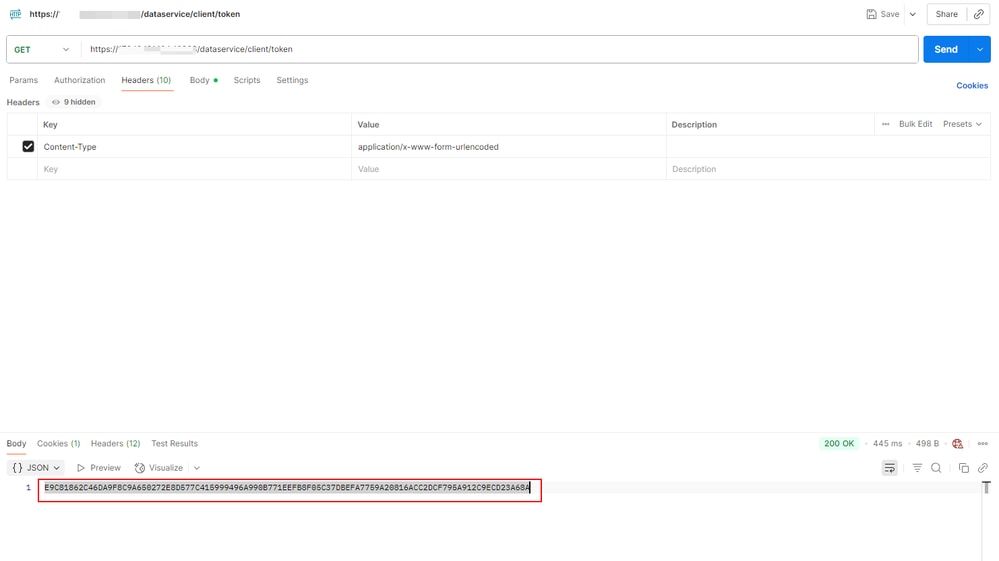Search within the response body
This screenshot has height=561, width=999.
click(936, 468)
